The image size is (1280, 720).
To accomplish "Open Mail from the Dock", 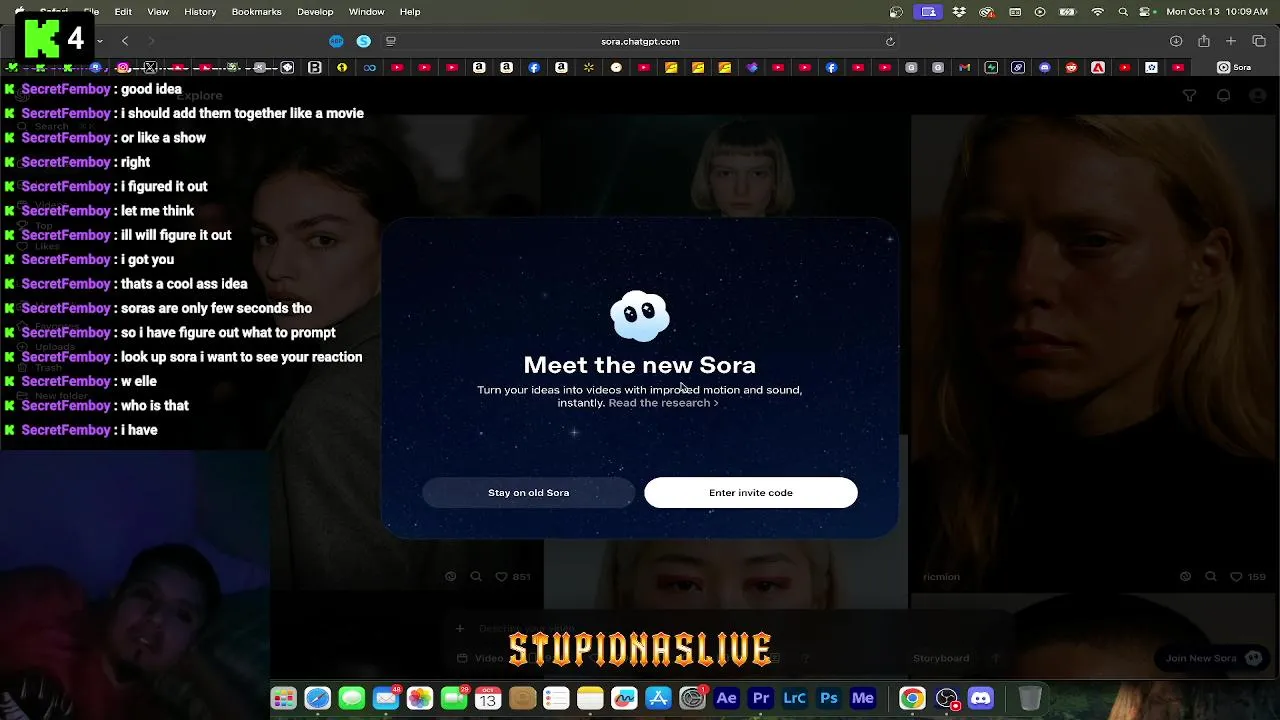I will click(386, 698).
